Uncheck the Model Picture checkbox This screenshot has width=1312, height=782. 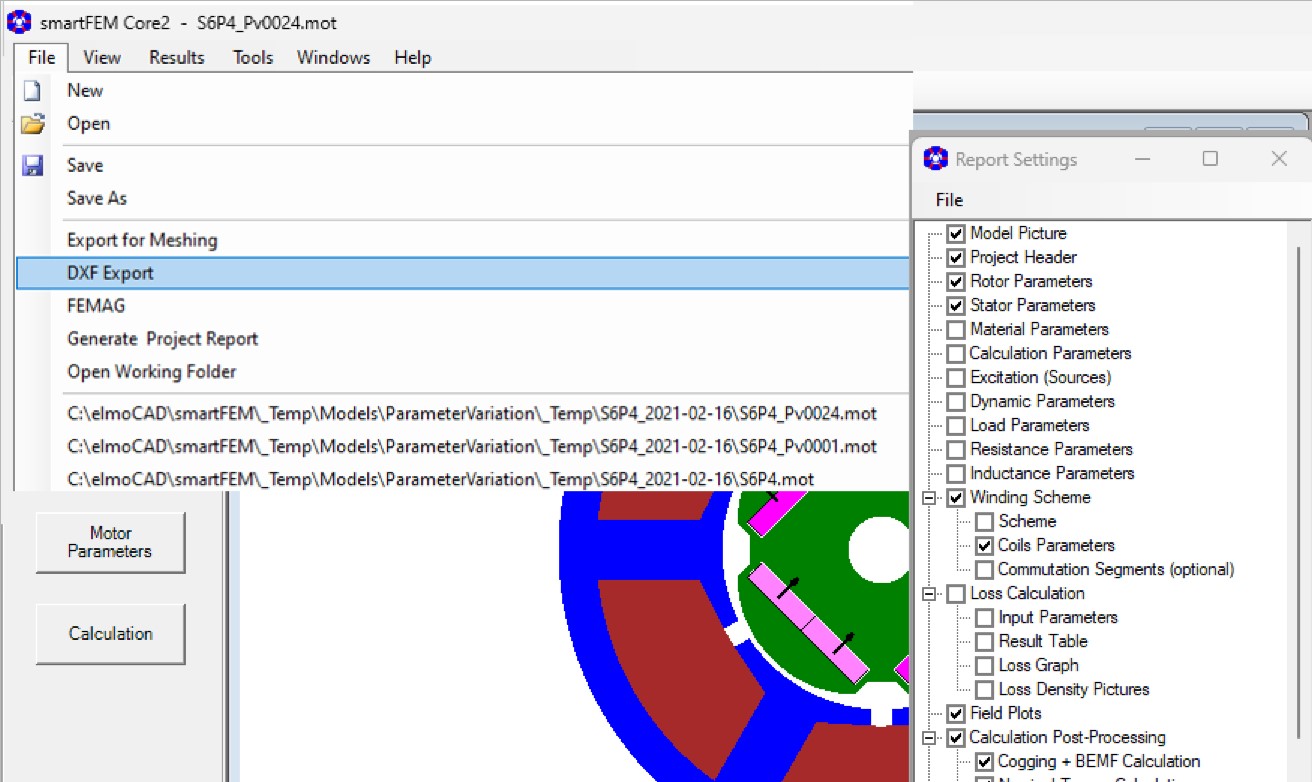tap(956, 233)
